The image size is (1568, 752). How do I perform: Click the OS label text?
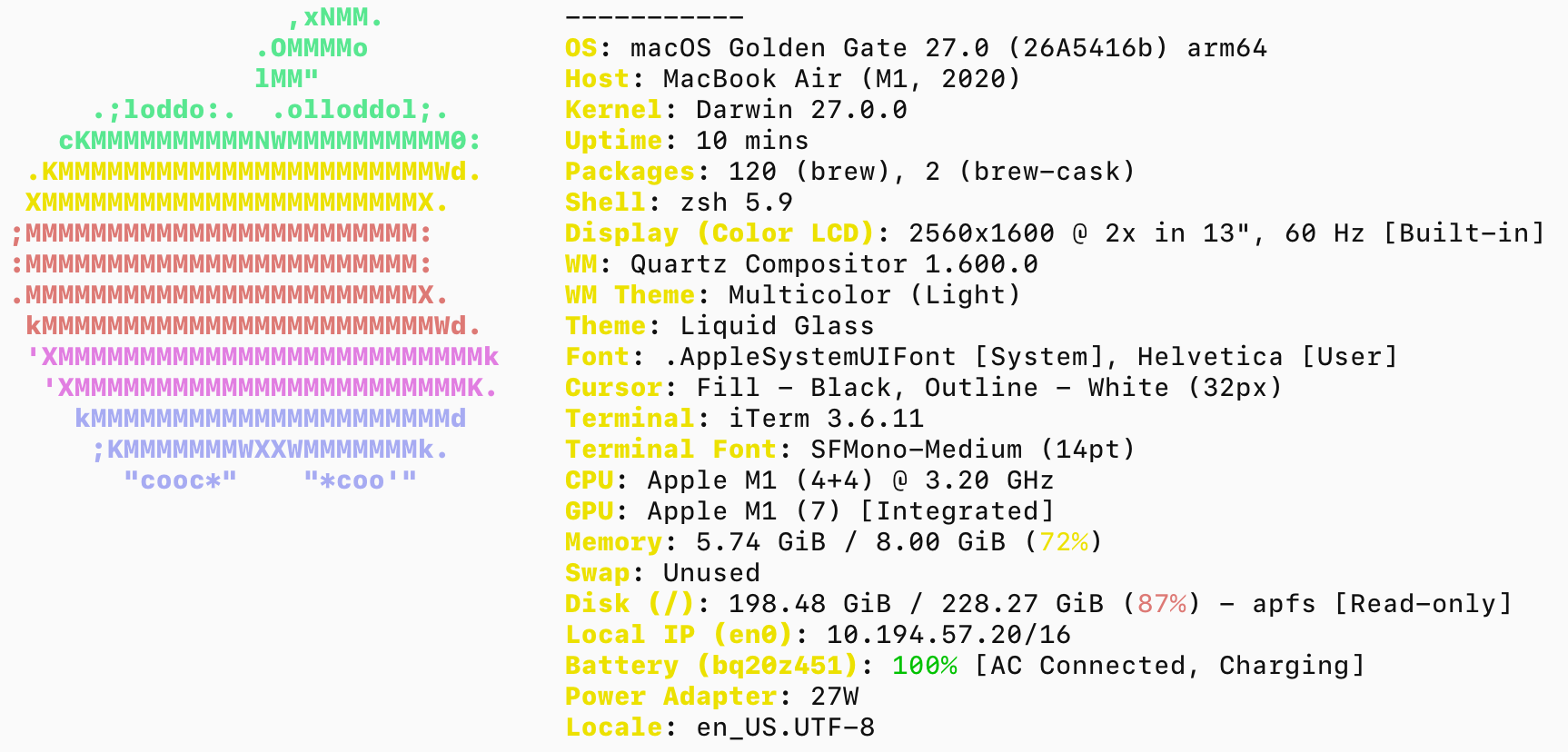coord(581,47)
